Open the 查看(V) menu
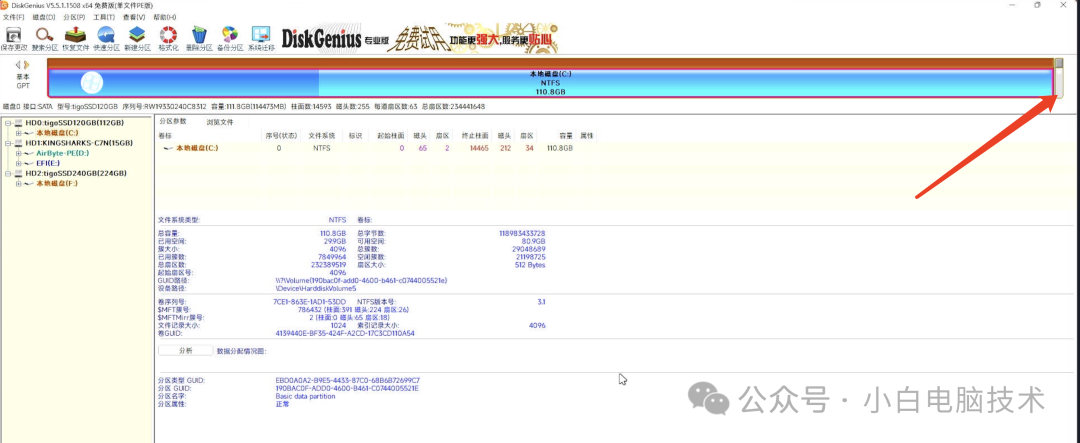The width and height of the screenshot is (1080, 443). [134, 17]
